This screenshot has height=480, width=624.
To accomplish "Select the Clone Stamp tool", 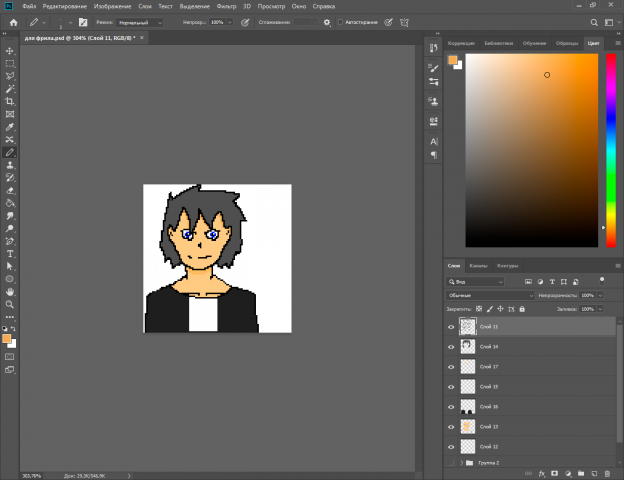I will (x=10, y=165).
